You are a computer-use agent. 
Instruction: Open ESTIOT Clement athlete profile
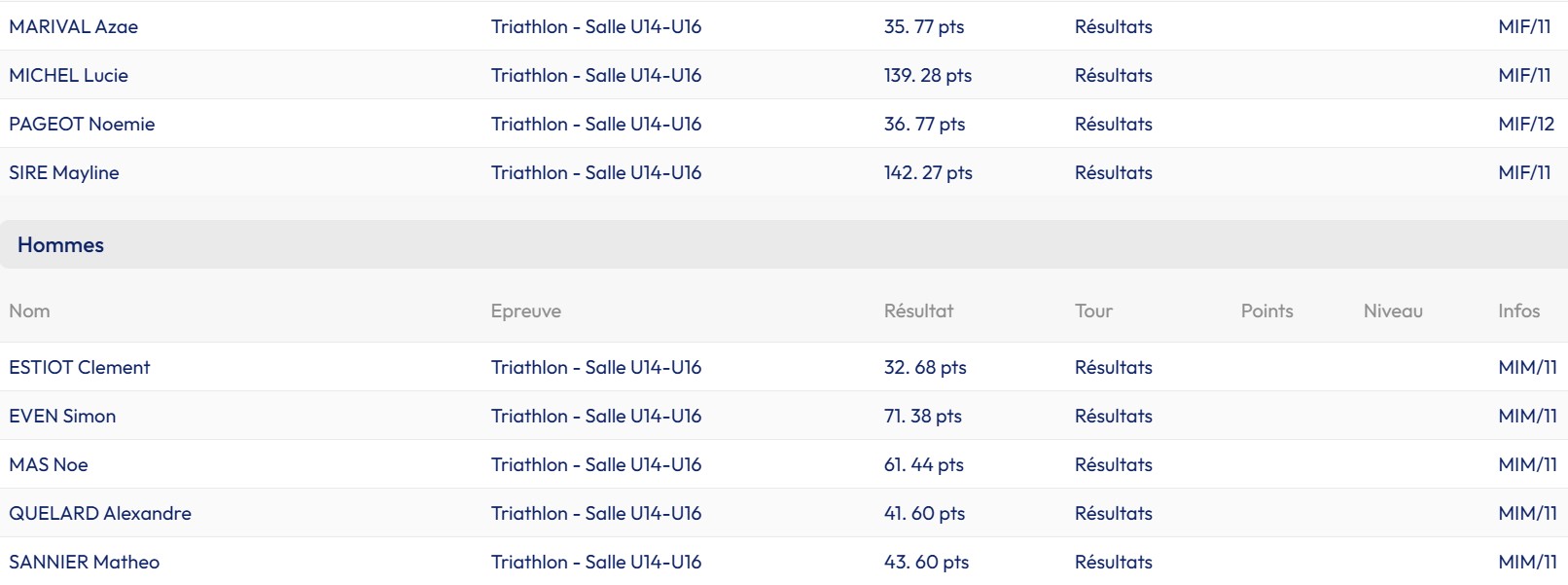point(80,367)
